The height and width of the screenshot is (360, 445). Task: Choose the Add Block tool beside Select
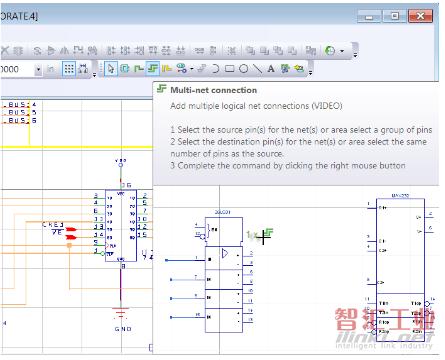(125, 69)
